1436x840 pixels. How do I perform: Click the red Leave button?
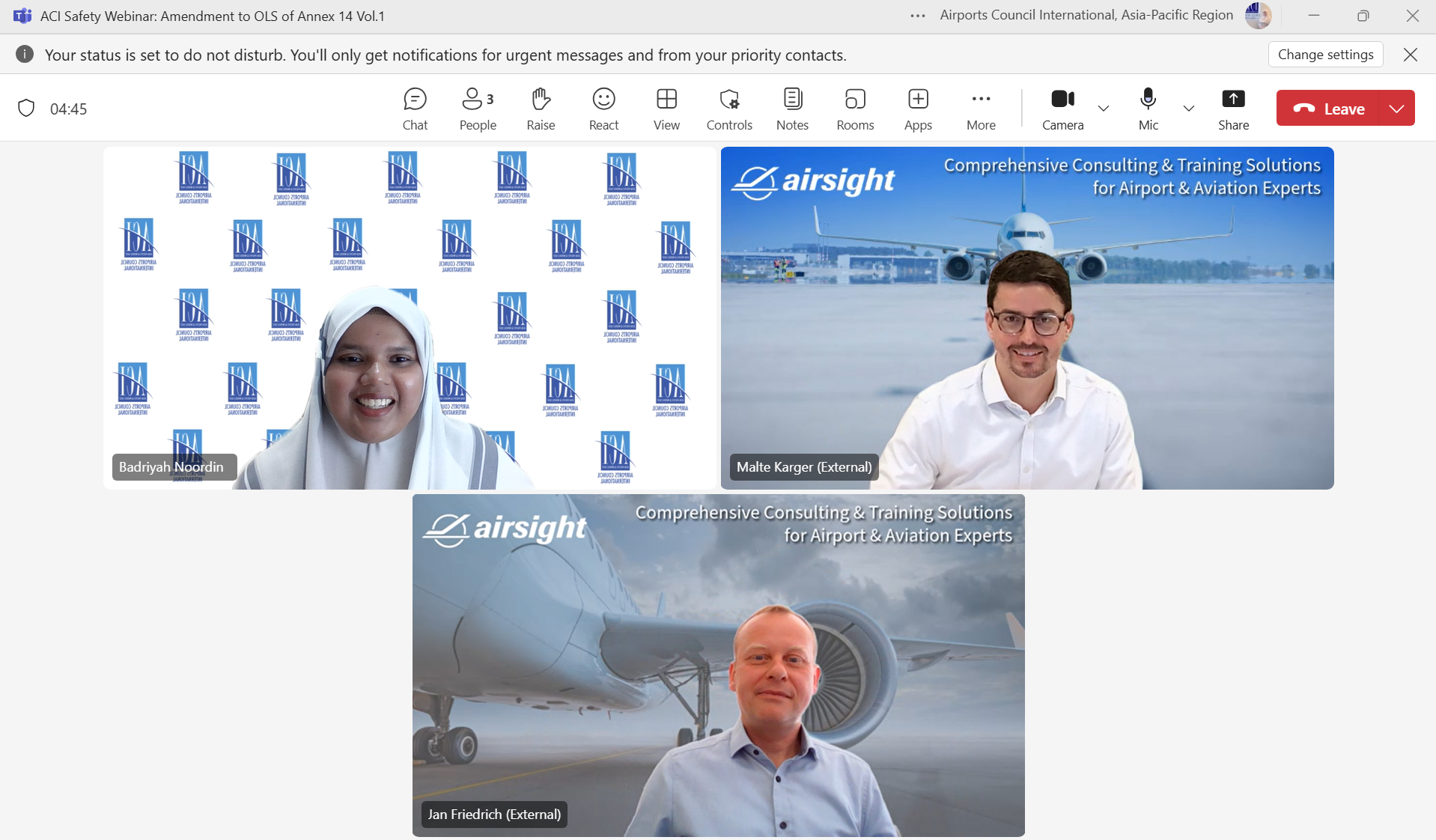pyautogui.click(x=1329, y=109)
